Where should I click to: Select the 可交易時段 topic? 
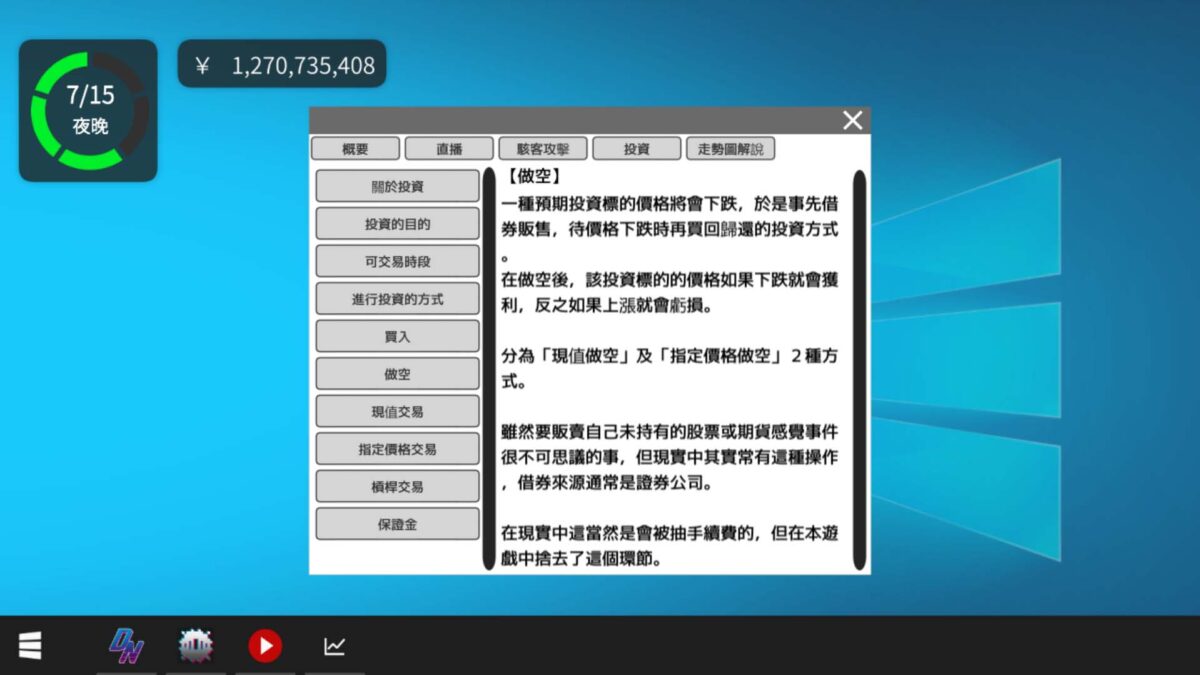tap(397, 261)
